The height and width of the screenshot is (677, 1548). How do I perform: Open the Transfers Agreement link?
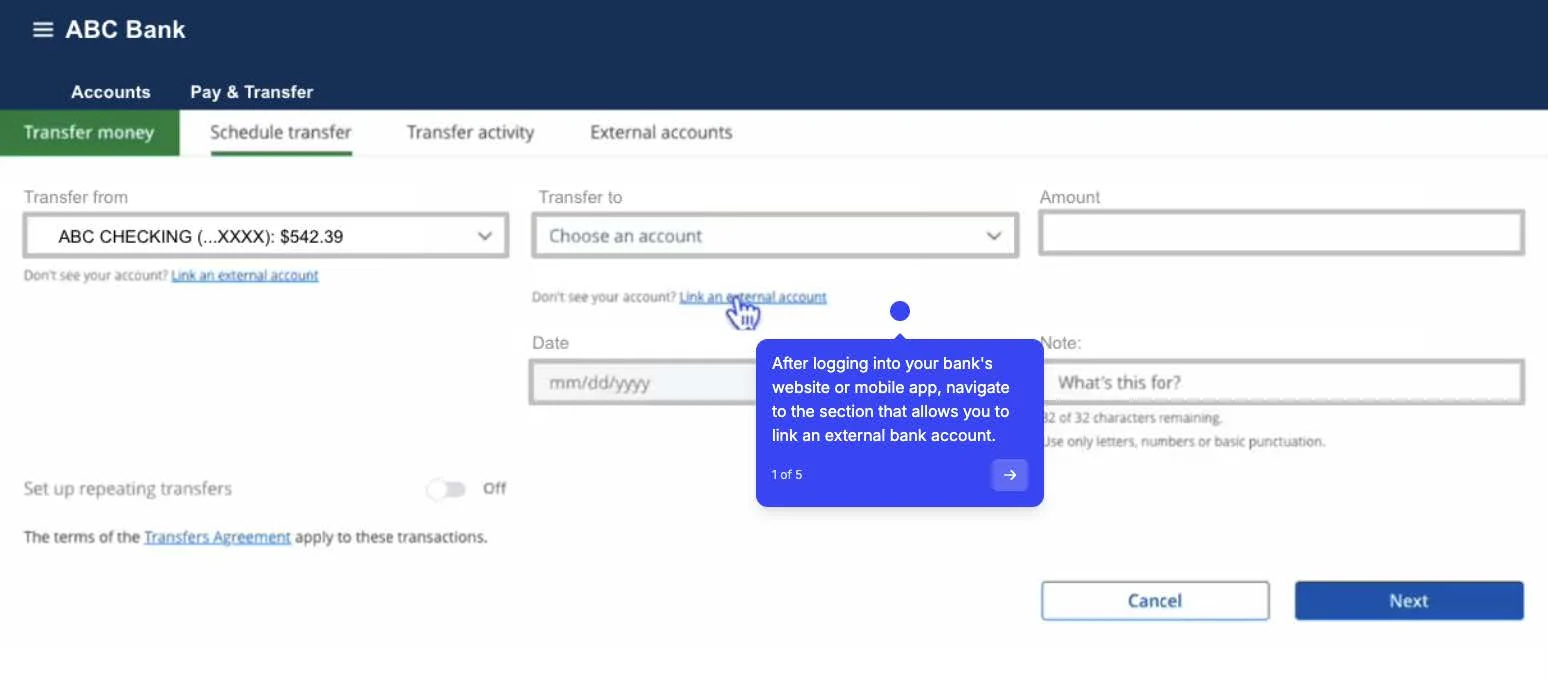point(217,537)
